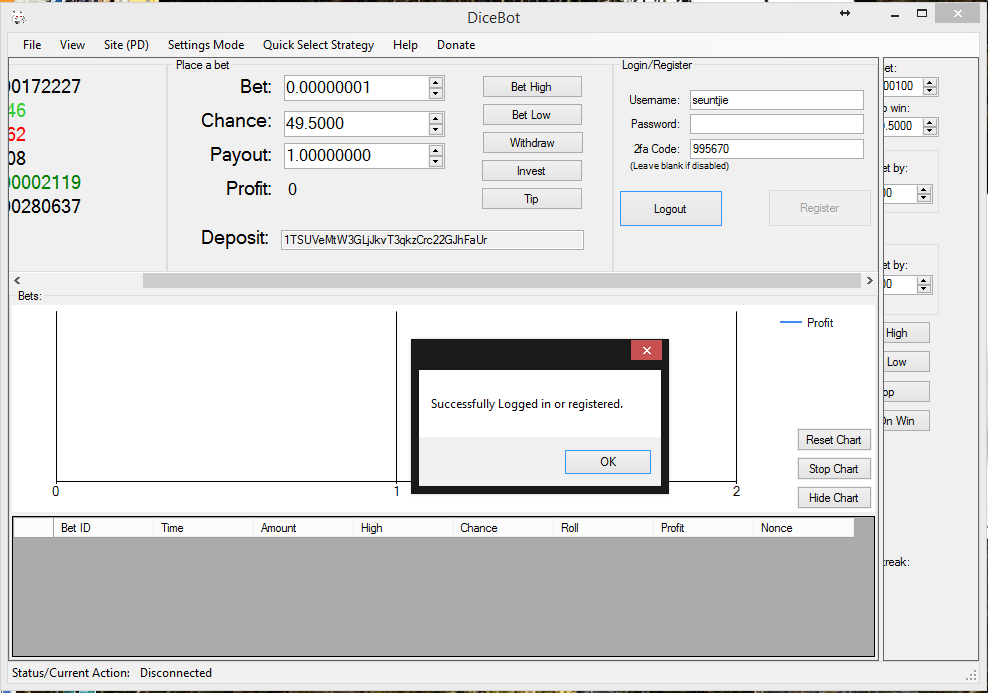The image size is (988, 693).
Task: Click the Amount column header
Action: (x=303, y=528)
